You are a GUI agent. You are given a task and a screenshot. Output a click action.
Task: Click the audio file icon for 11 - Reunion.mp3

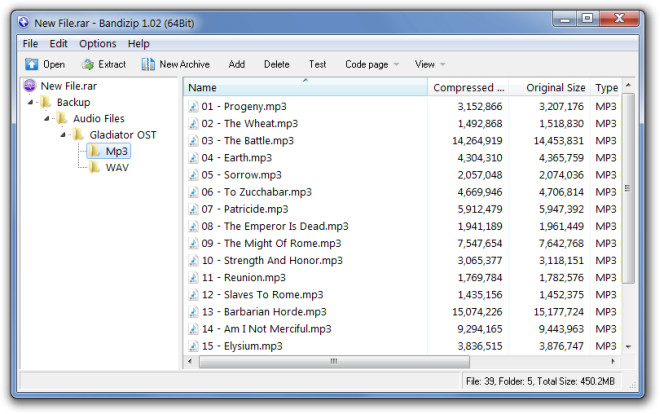(x=193, y=278)
